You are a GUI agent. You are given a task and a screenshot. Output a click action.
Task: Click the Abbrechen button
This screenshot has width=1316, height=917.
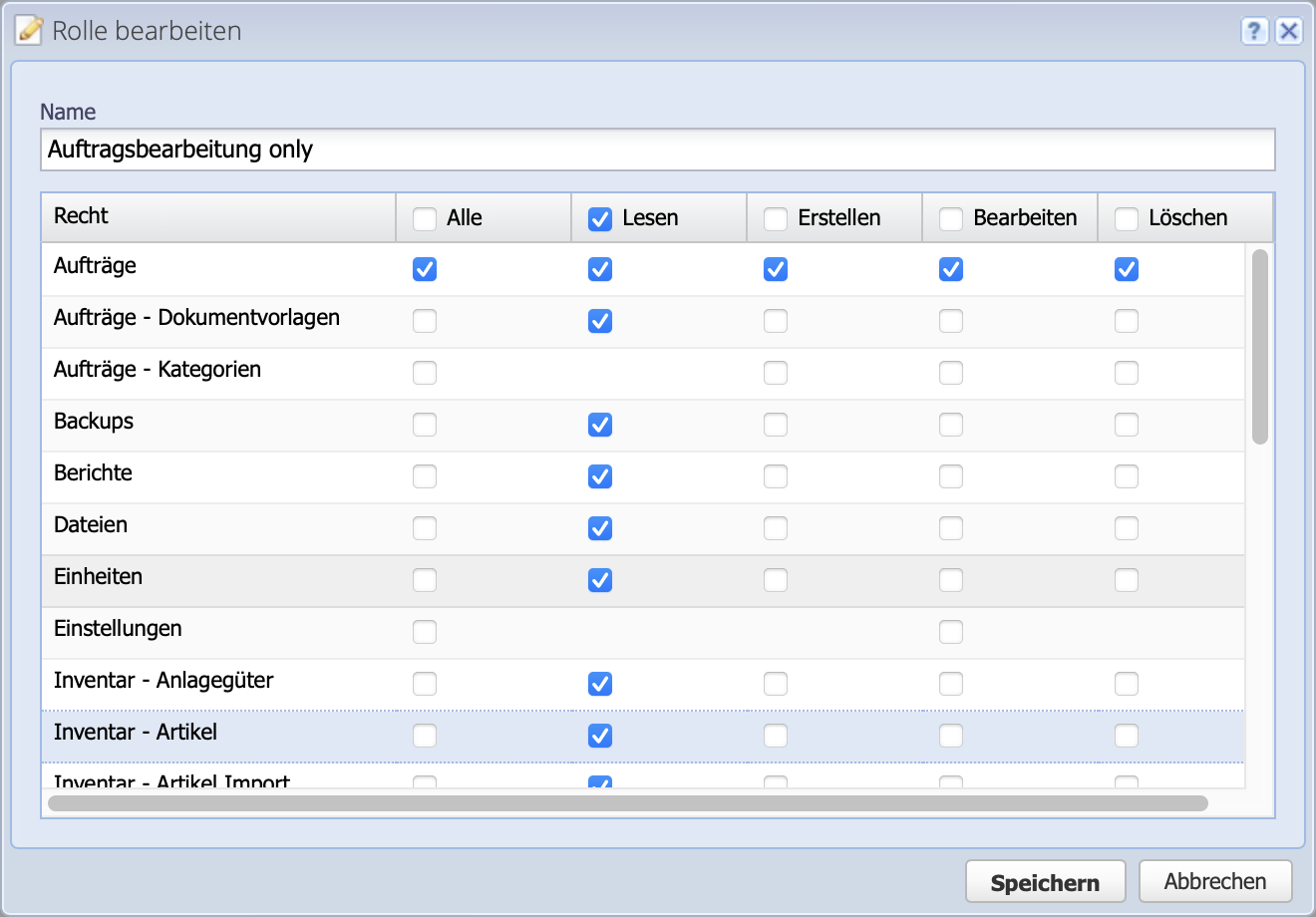click(x=1216, y=881)
